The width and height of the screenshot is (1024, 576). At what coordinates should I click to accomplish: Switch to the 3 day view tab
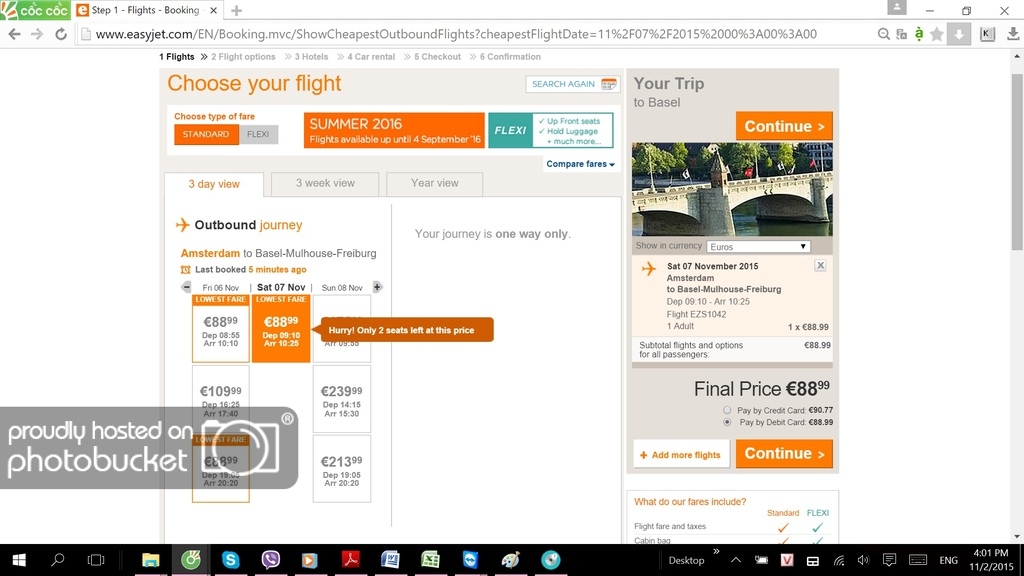(214, 184)
